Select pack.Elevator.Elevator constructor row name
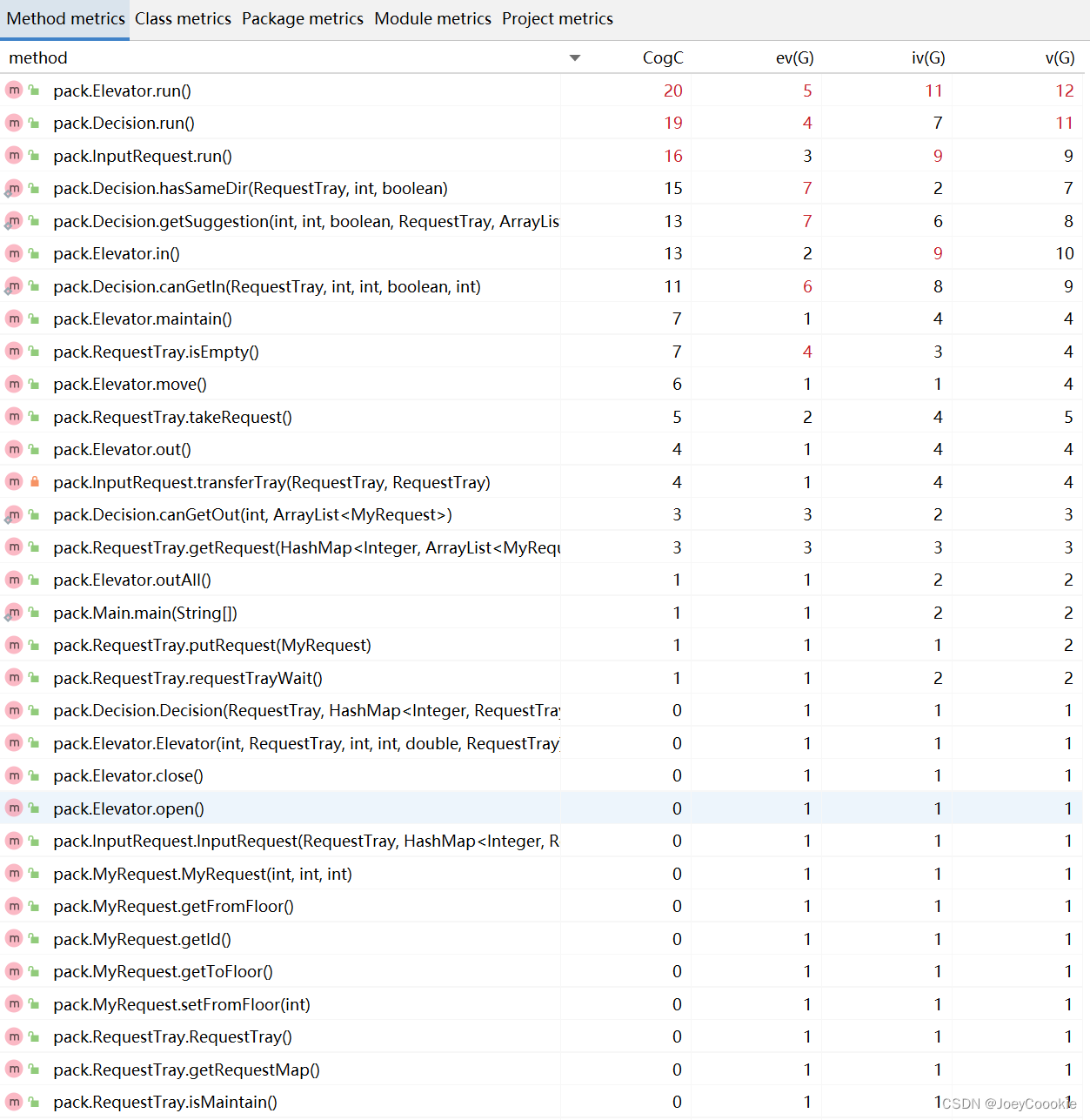This screenshot has width=1090, height=1120. click(x=306, y=743)
